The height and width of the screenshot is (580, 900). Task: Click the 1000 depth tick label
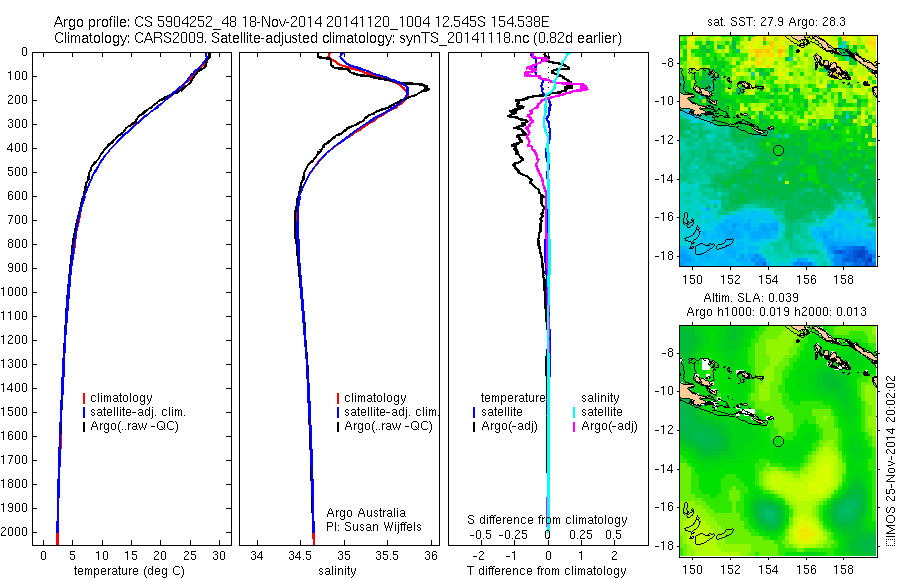coord(14,292)
